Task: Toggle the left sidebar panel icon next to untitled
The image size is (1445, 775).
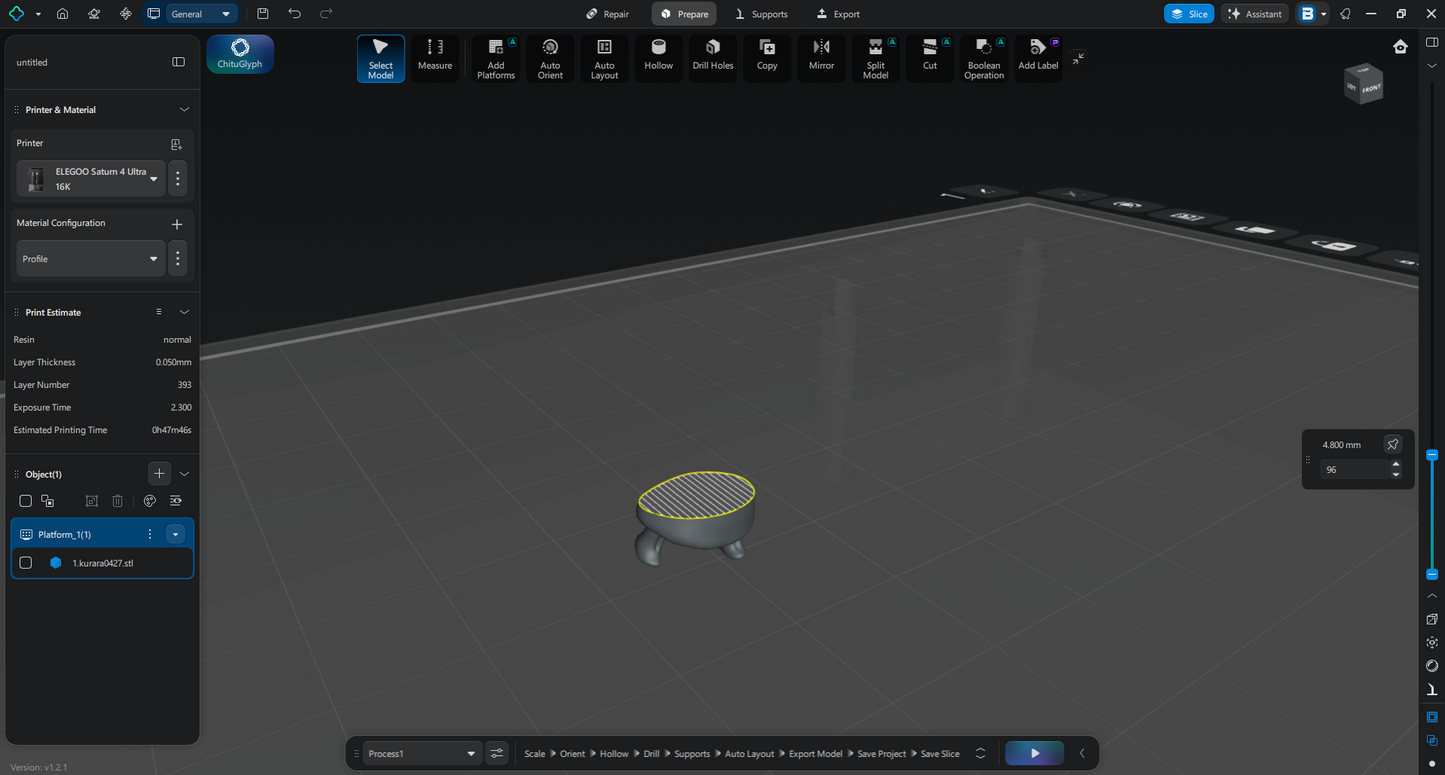Action: click(178, 62)
